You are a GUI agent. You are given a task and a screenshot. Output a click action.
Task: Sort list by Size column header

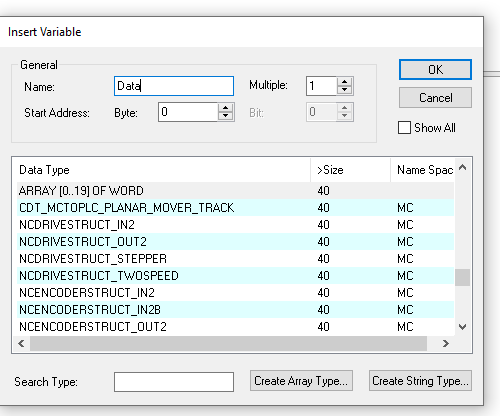350,170
